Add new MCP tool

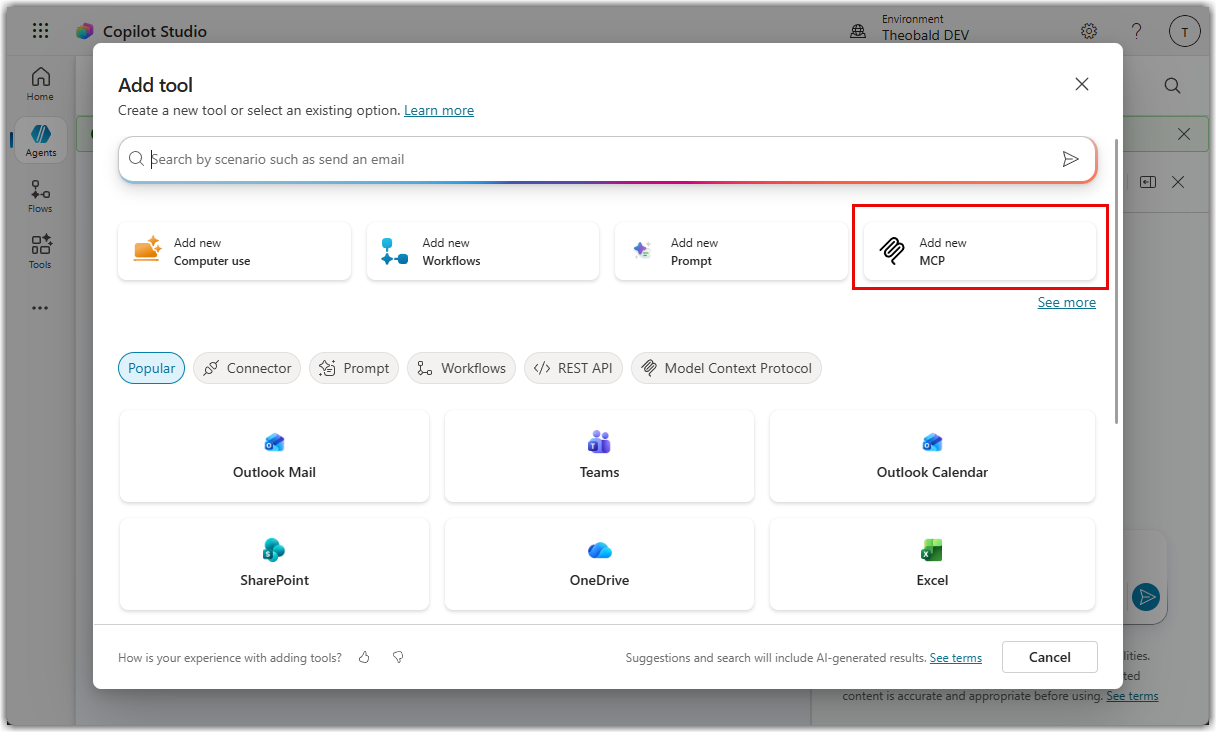980,251
